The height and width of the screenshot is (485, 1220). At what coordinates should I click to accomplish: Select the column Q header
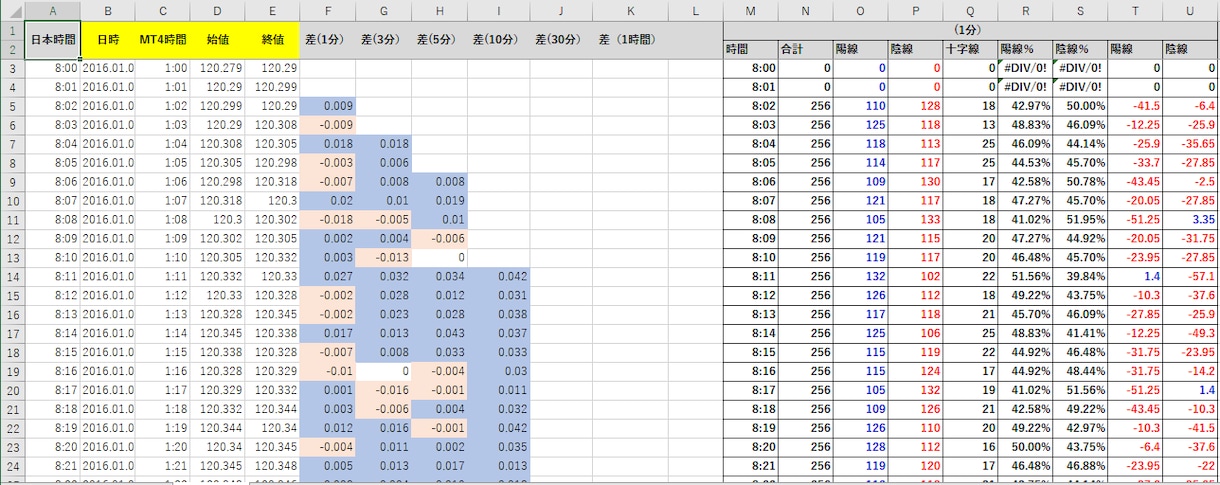(x=969, y=11)
